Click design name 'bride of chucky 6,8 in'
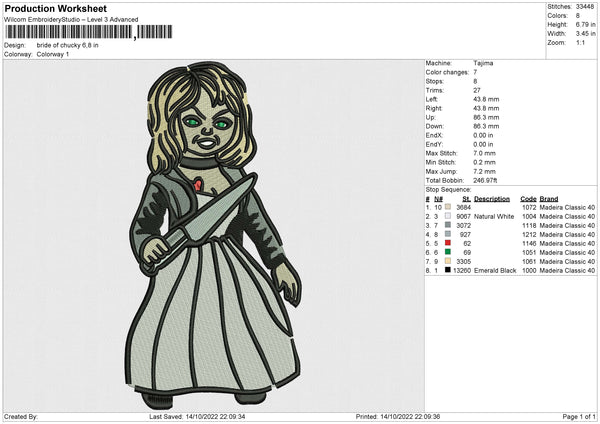This screenshot has height=424, width=600. point(67,45)
